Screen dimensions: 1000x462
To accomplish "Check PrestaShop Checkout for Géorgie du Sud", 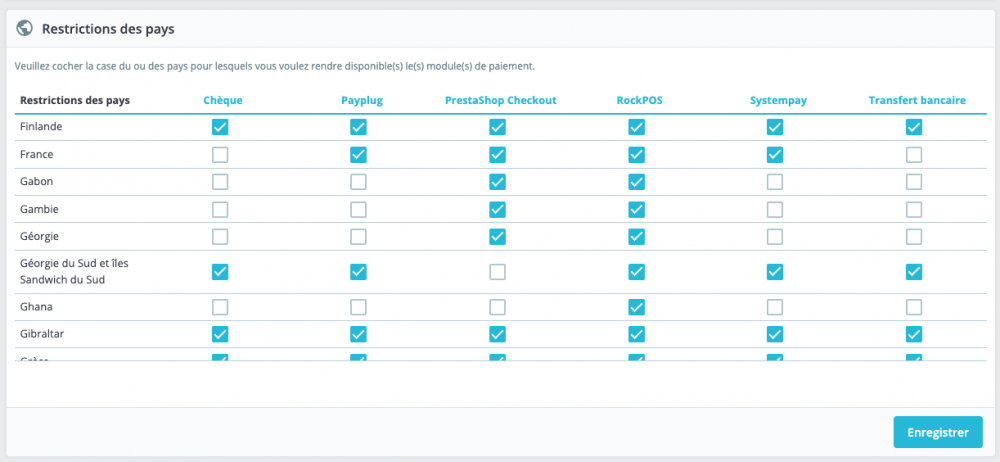I will (497, 272).
